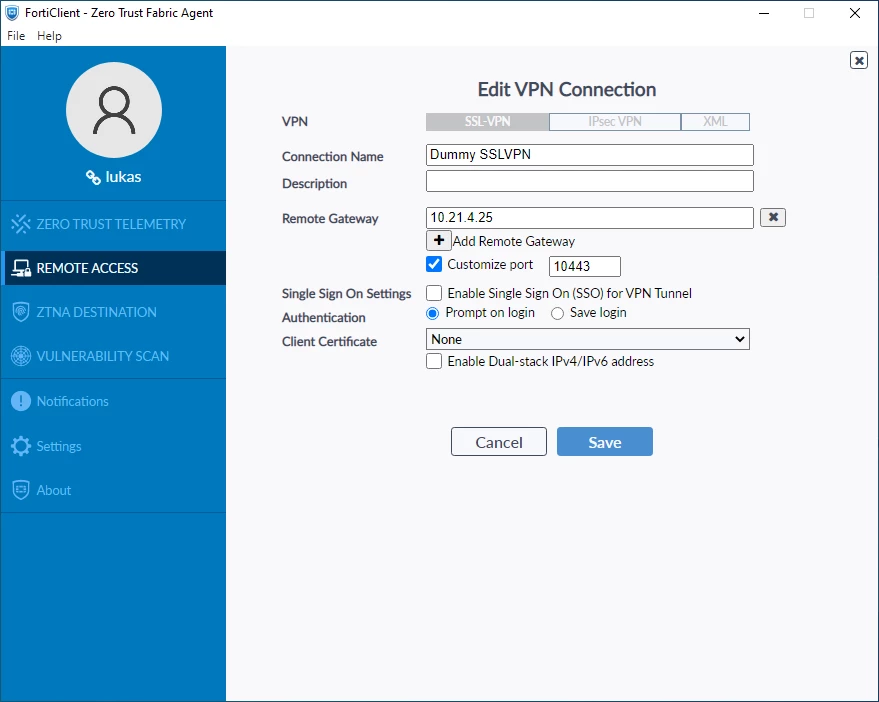Click the plus icon to add remote gateway
Viewport: 879px width, 702px height.
(438, 241)
